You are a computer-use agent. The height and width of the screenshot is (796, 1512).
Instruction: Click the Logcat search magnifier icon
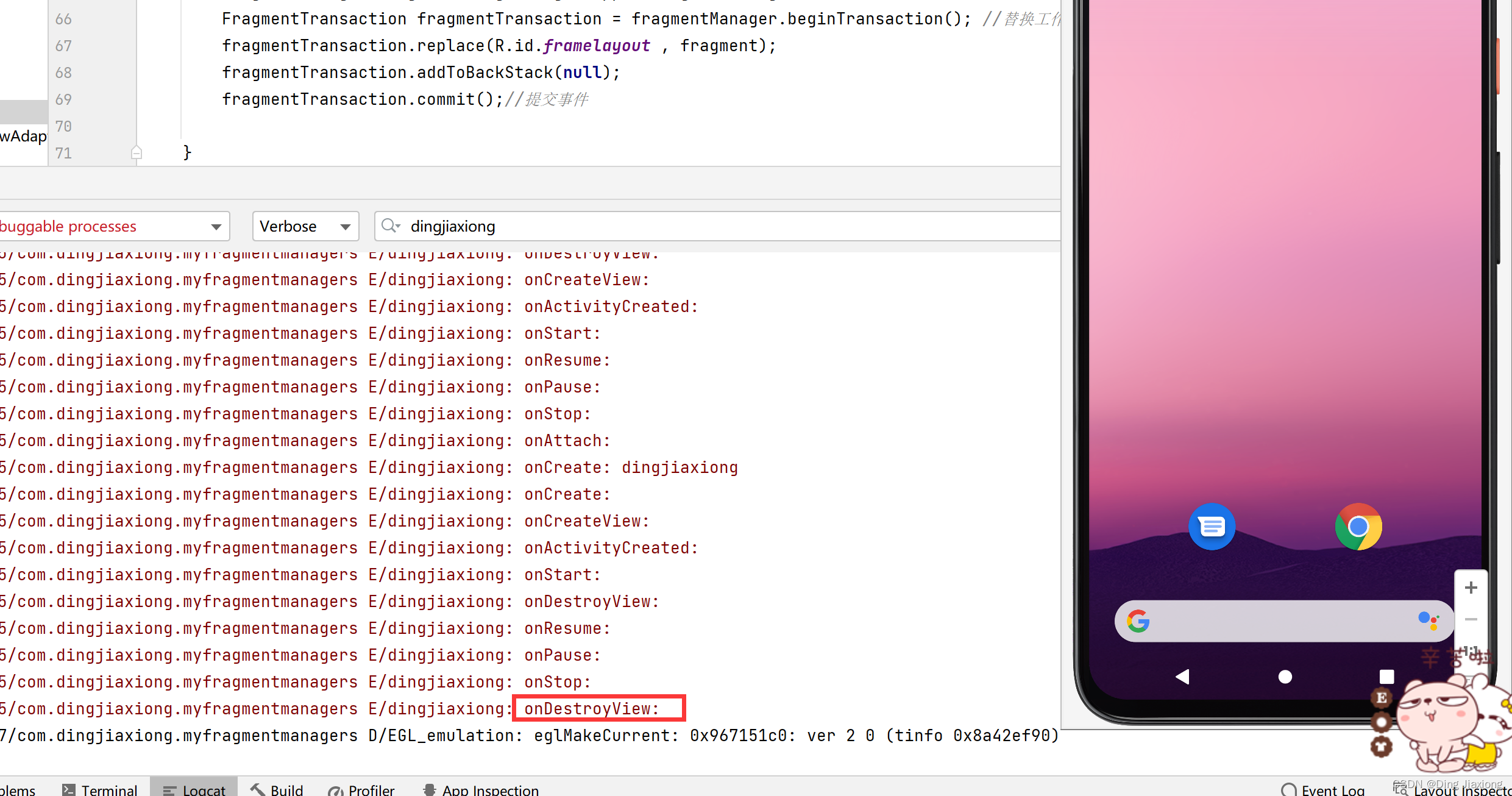390,226
